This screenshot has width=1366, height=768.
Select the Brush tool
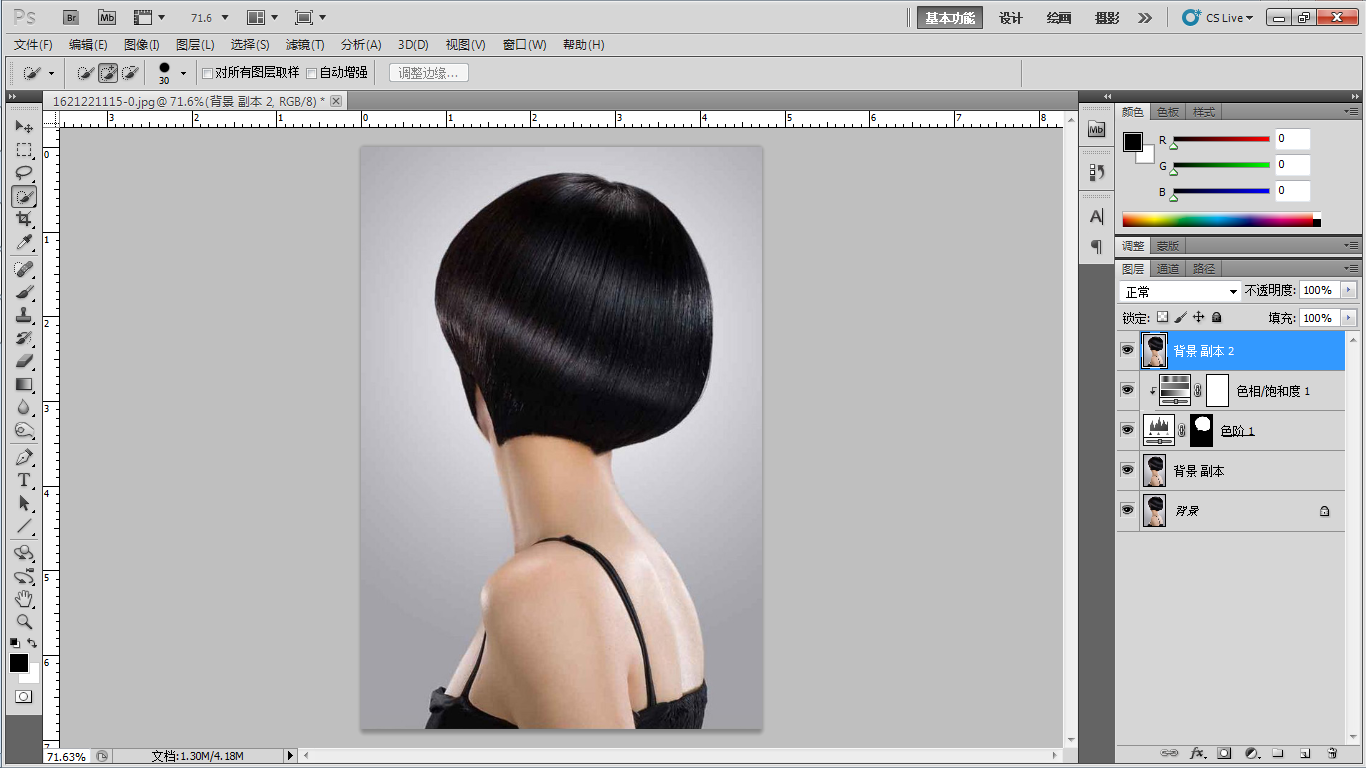pyautogui.click(x=24, y=292)
